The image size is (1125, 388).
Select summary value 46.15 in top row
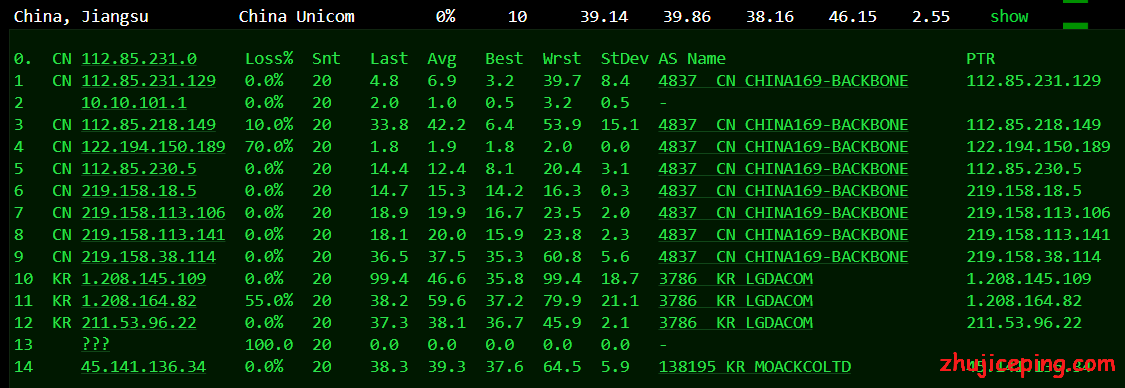point(852,16)
